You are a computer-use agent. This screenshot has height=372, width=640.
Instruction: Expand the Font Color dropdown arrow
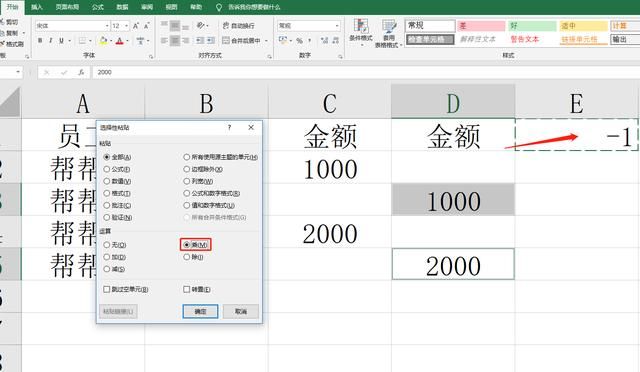tap(127, 41)
